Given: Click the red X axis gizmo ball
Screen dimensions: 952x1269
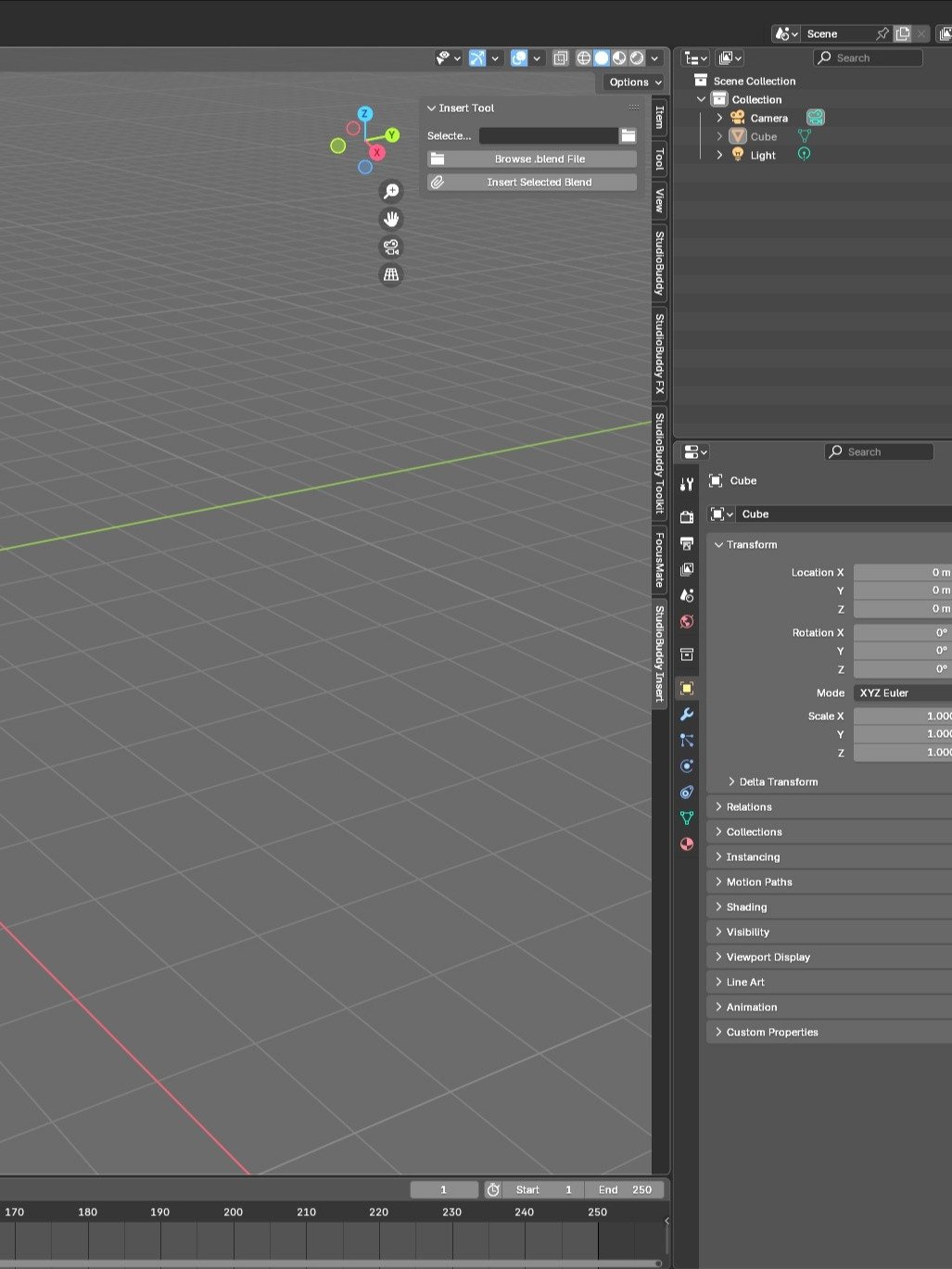Looking at the screenshot, I should click(x=376, y=152).
